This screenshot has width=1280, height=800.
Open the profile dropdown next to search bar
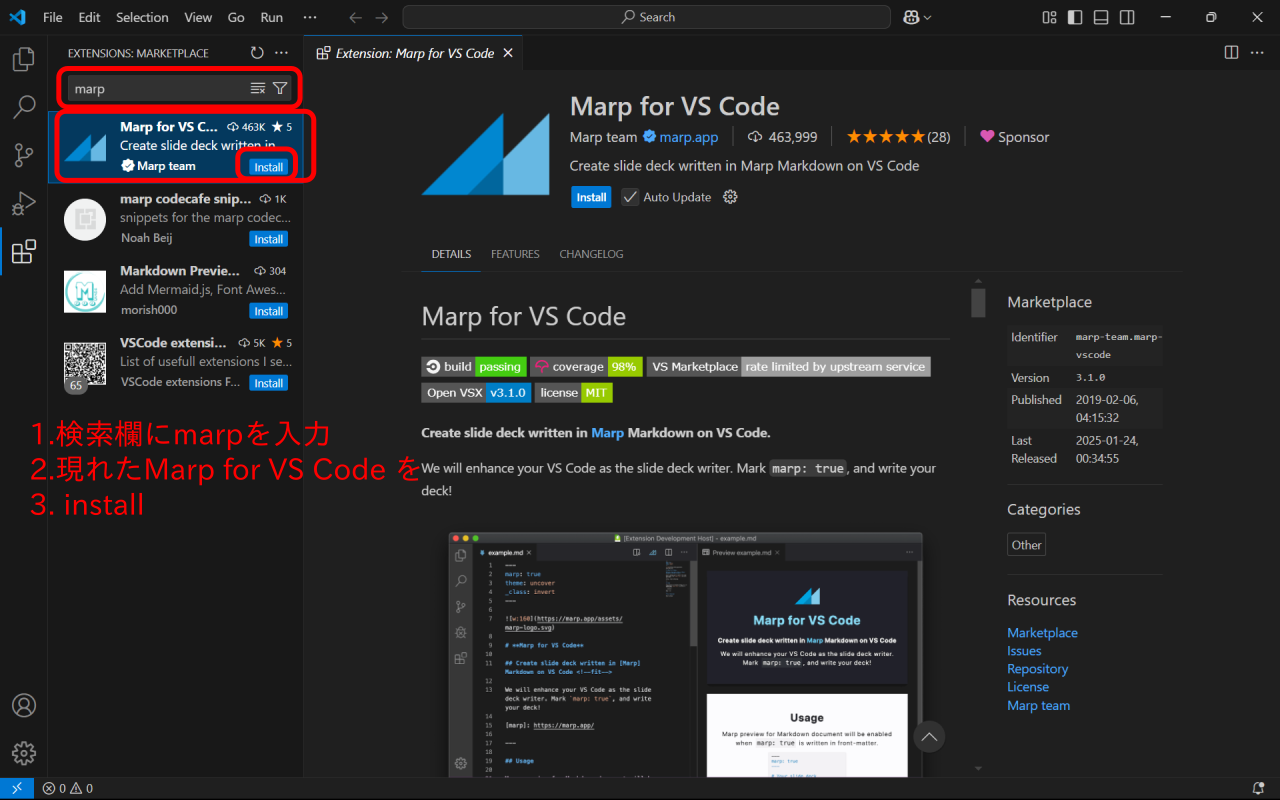click(916, 17)
